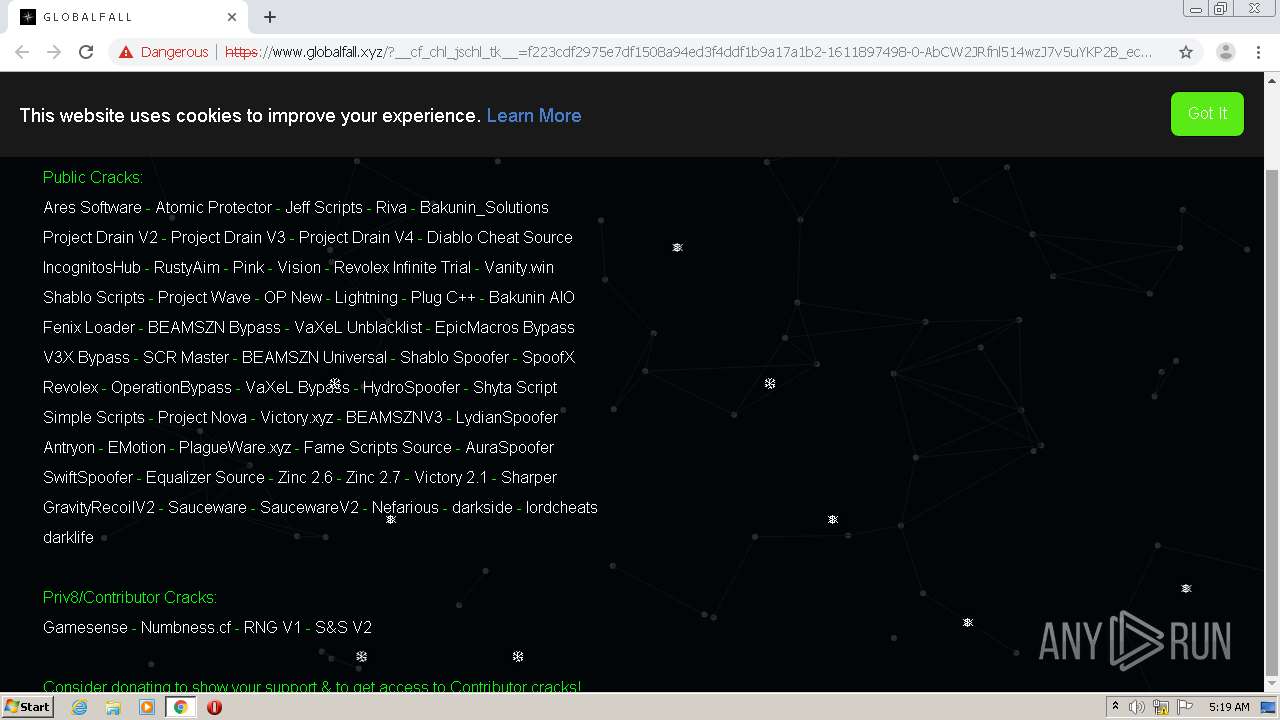Open the Ares Software crack link

pos(92,207)
